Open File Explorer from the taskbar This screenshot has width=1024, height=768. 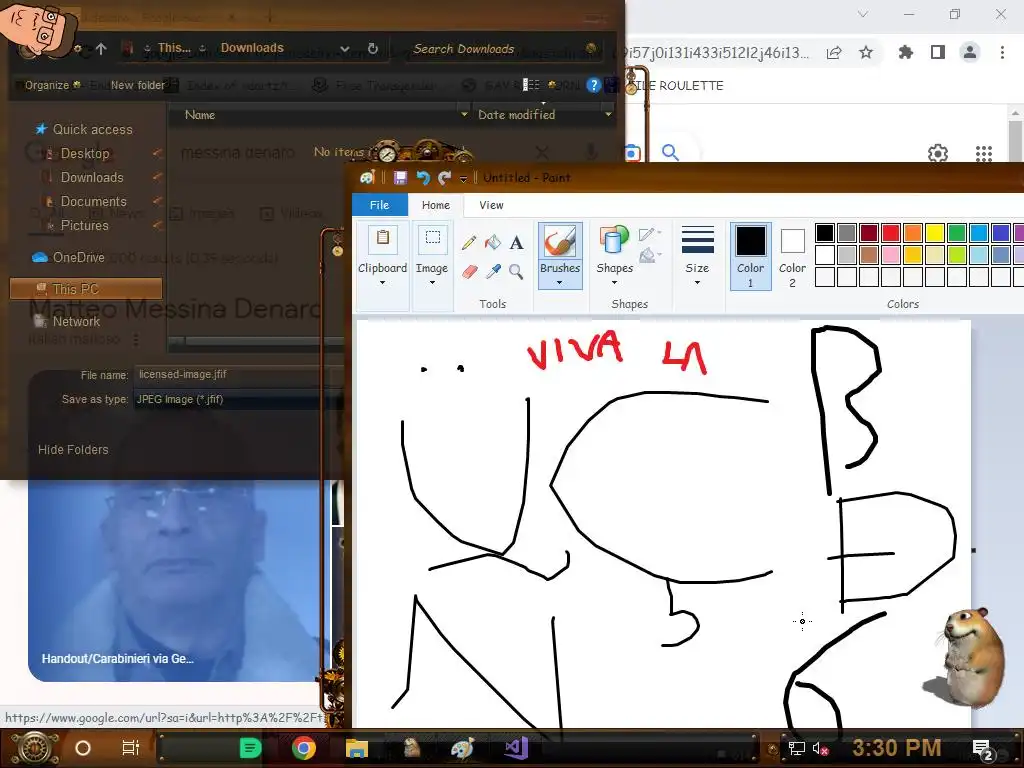(357, 748)
